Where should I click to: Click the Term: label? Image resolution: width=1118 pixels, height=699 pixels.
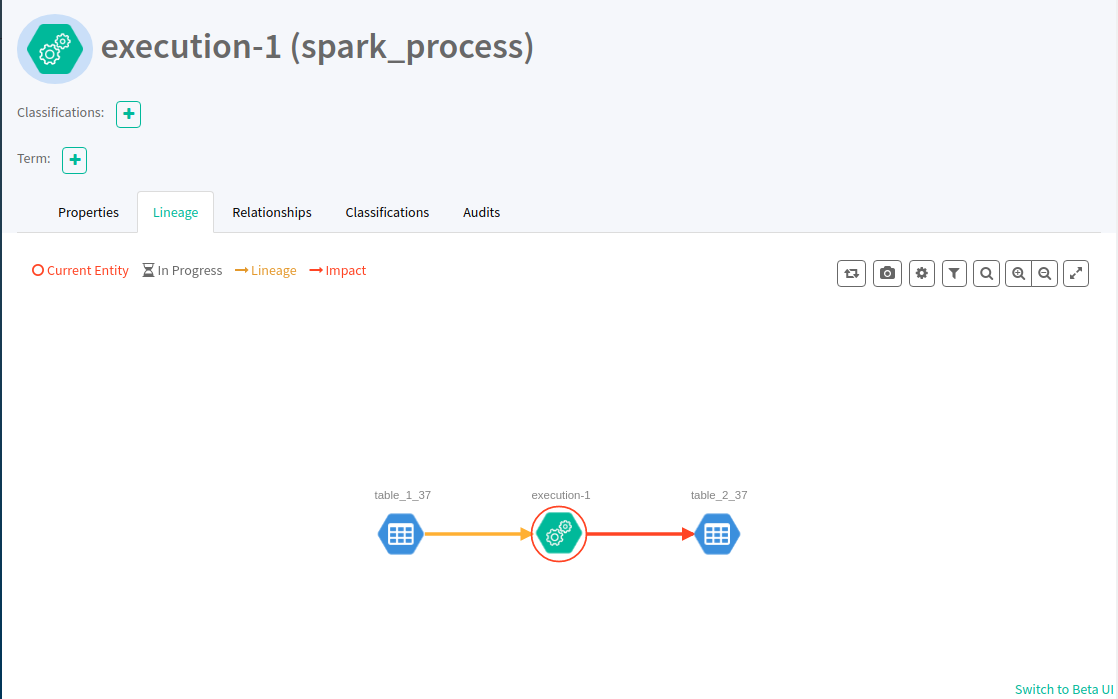pyautogui.click(x=34, y=158)
